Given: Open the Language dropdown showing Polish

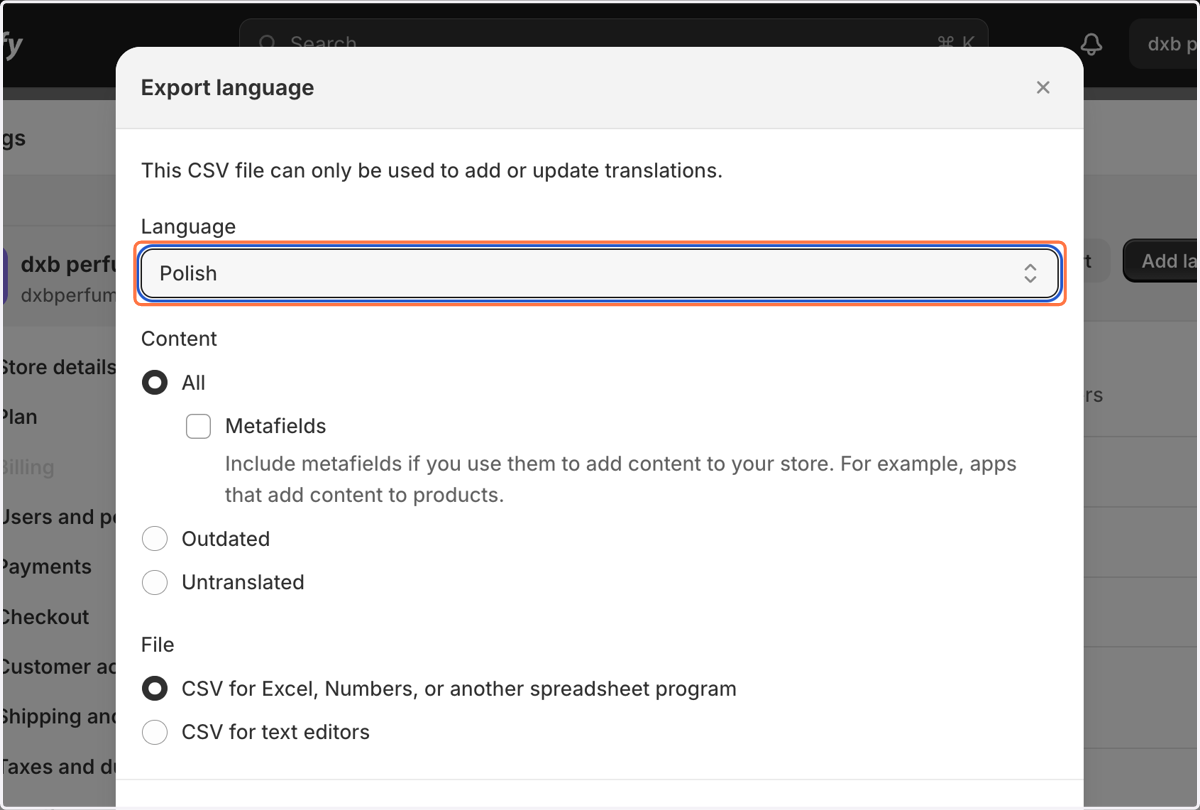Looking at the screenshot, I should click(600, 273).
